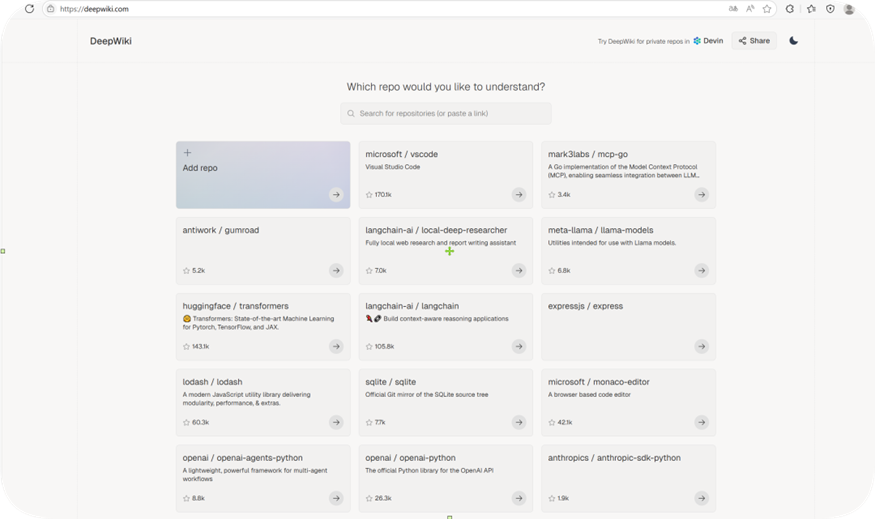This screenshot has height=519, width=875.
Task: Open anthropics / anthropic-sdk-python arrow button
Action: (701, 498)
